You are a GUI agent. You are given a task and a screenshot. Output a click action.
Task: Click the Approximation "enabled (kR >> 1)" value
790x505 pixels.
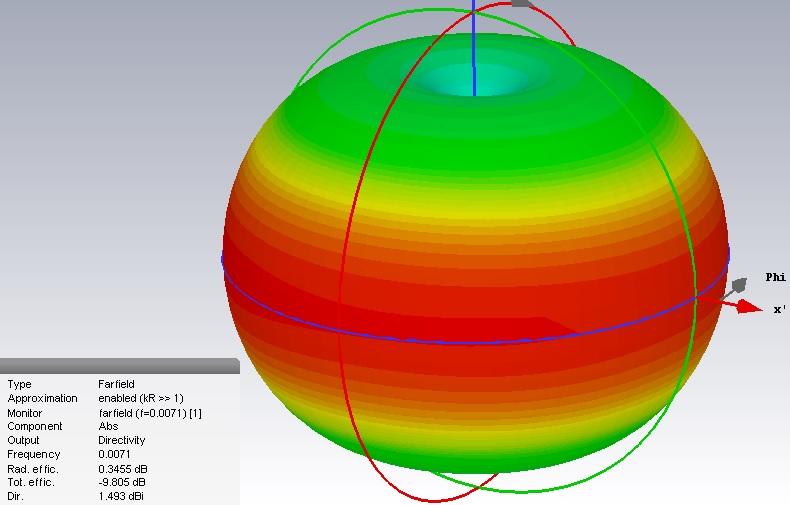pos(140,398)
